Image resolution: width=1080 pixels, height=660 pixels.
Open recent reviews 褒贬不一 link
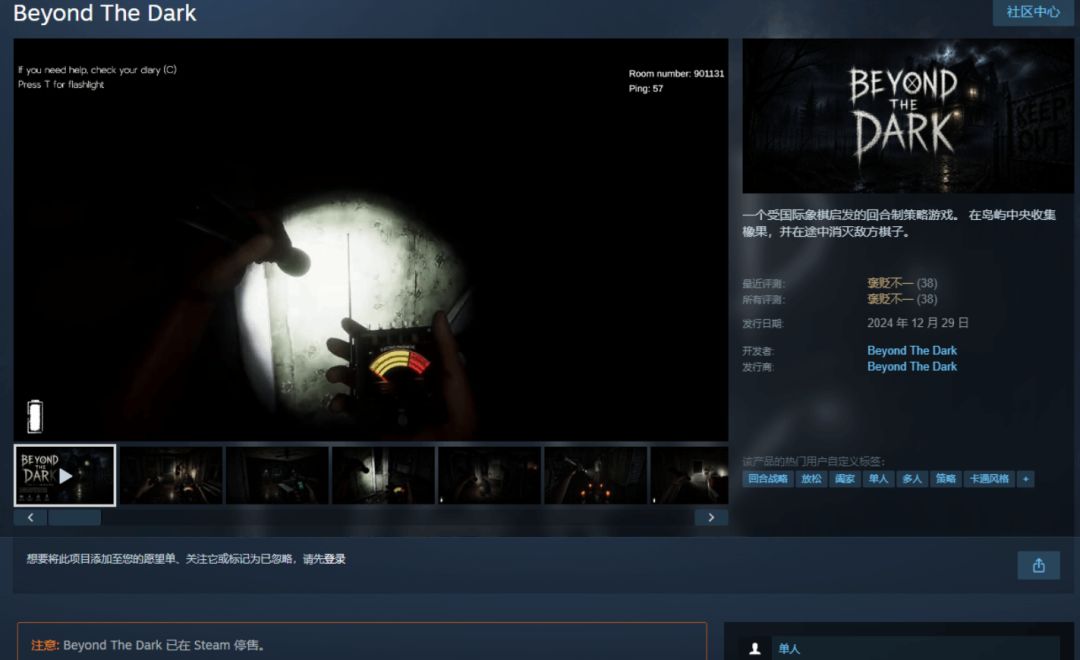pyautogui.click(x=890, y=283)
